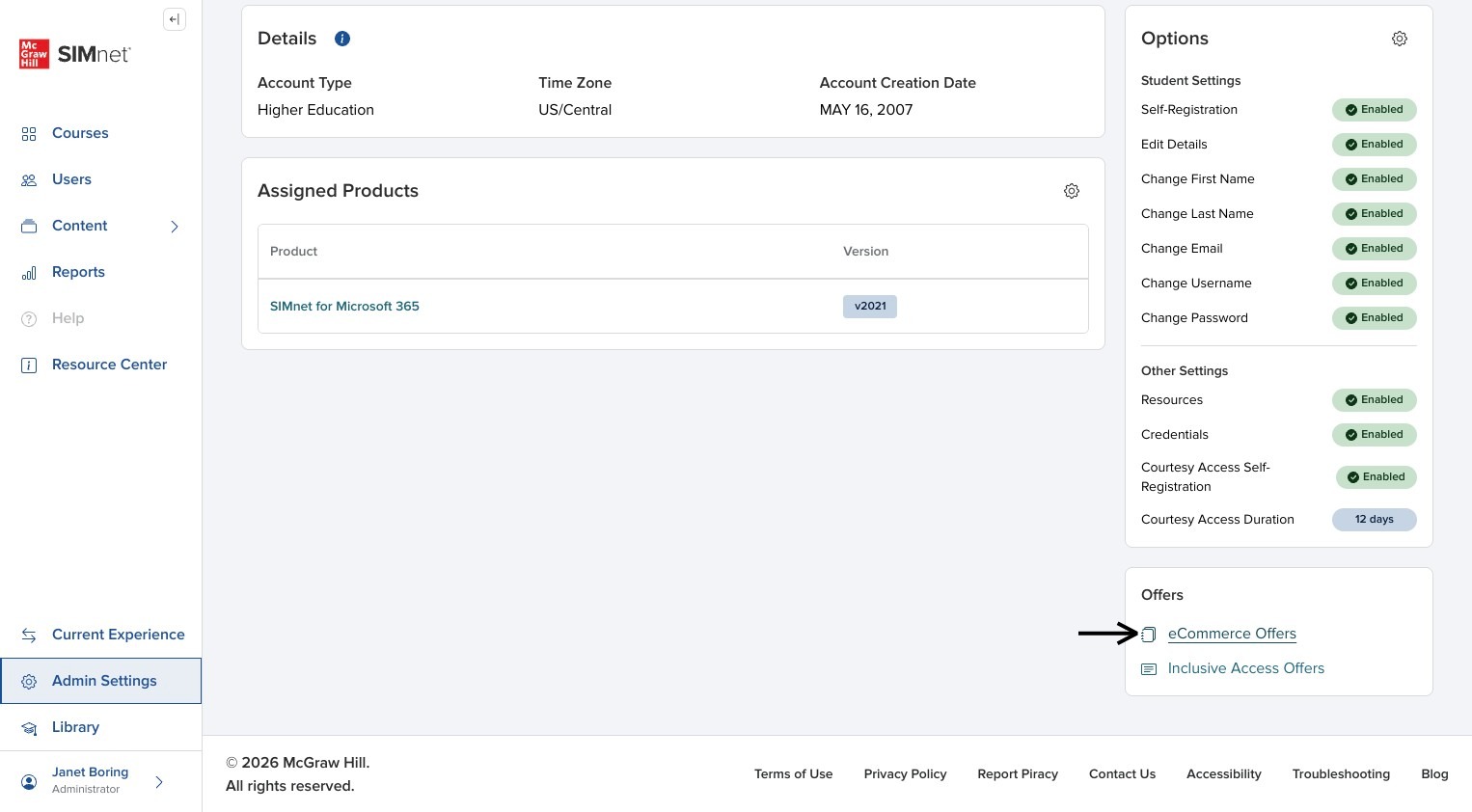Viewport: 1472px width, 812px height.
Task: Open the Terms of Use footer link
Action: click(x=793, y=774)
